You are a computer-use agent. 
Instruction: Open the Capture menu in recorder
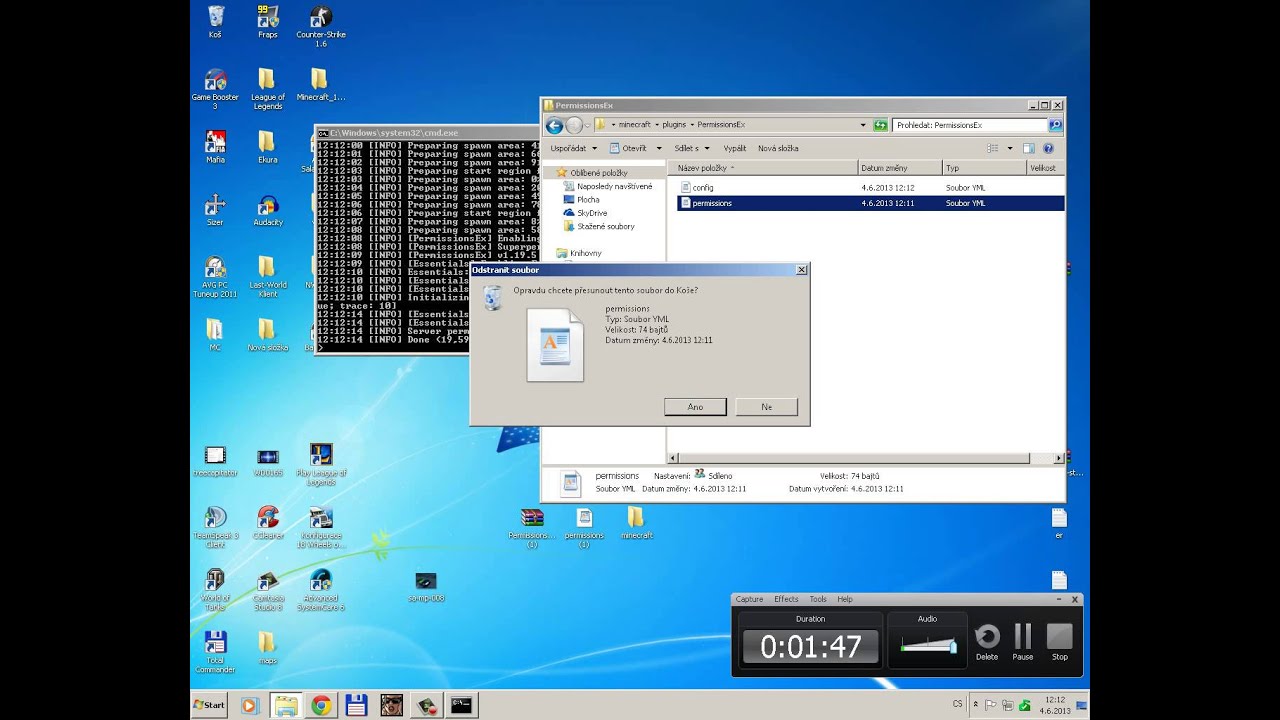pyautogui.click(x=749, y=599)
